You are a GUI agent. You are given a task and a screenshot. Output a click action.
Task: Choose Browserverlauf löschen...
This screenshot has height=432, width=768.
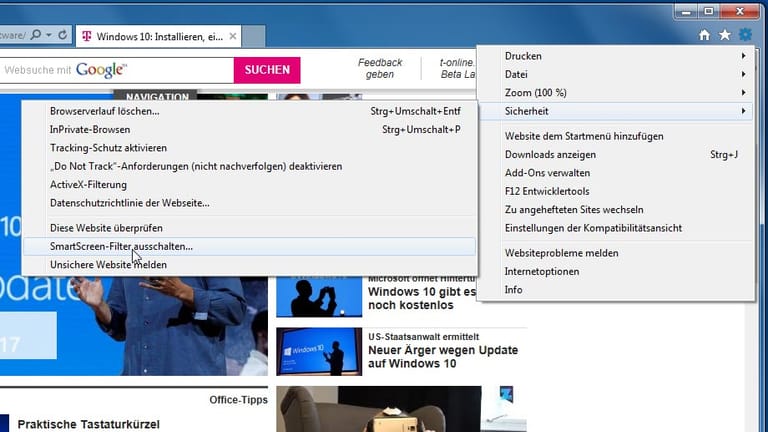coord(249,111)
